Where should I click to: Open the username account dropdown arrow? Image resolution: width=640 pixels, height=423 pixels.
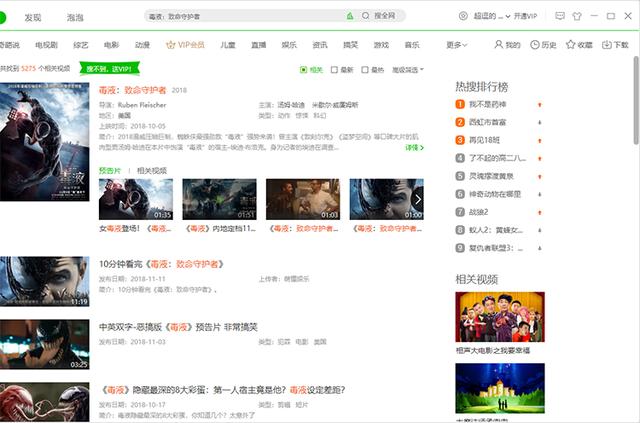[508, 16]
